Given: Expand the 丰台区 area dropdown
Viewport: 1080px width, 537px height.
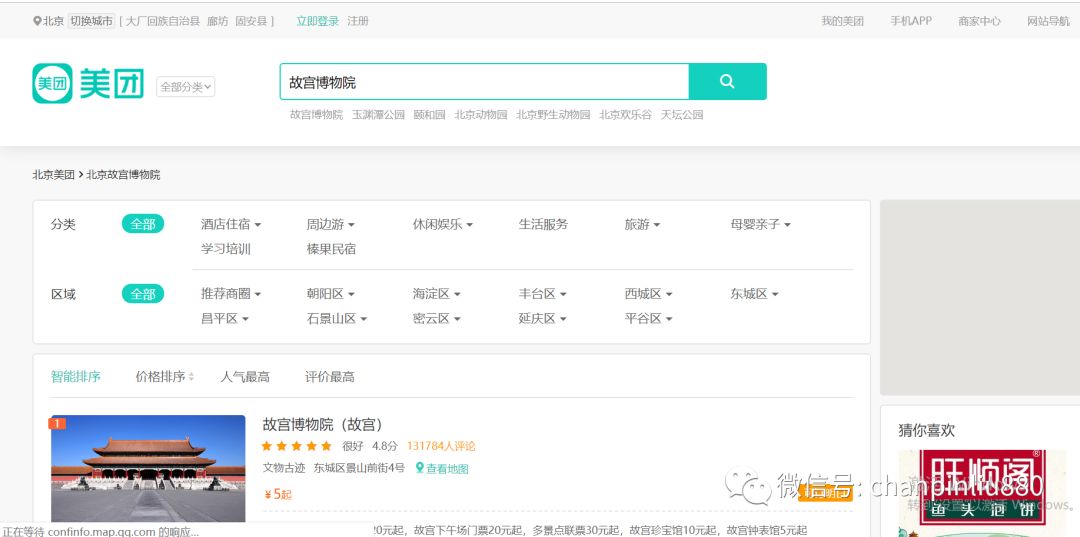Looking at the screenshot, I should point(543,294).
